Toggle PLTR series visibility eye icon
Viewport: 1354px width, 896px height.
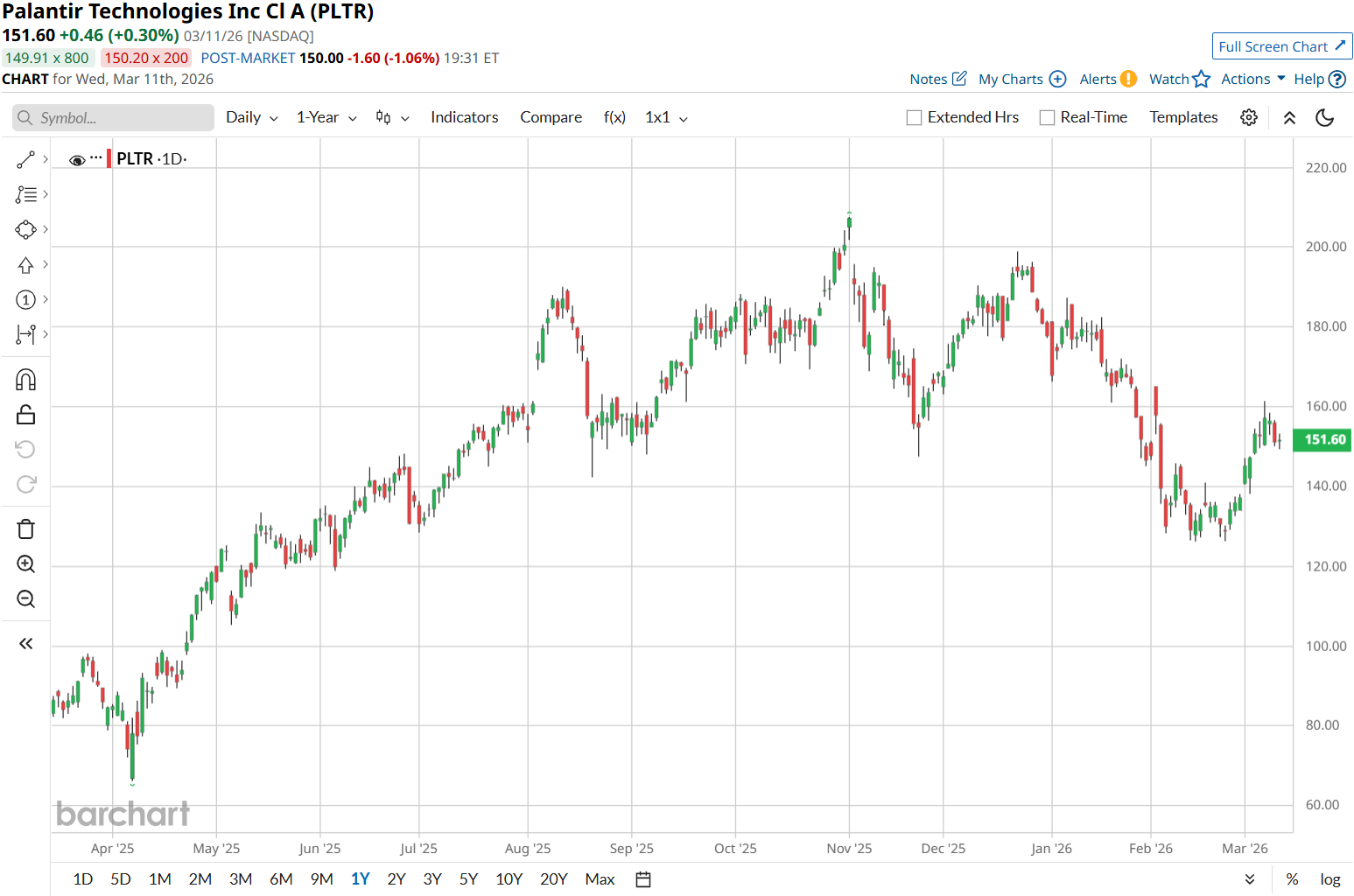(77, 160)
